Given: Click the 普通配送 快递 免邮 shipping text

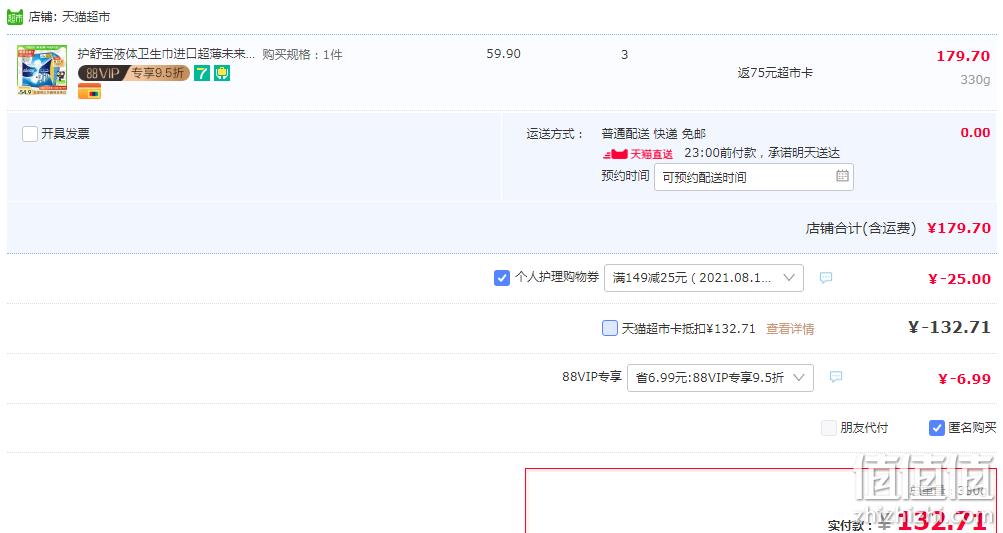Looking at the screenshot, I should point(654,134).
